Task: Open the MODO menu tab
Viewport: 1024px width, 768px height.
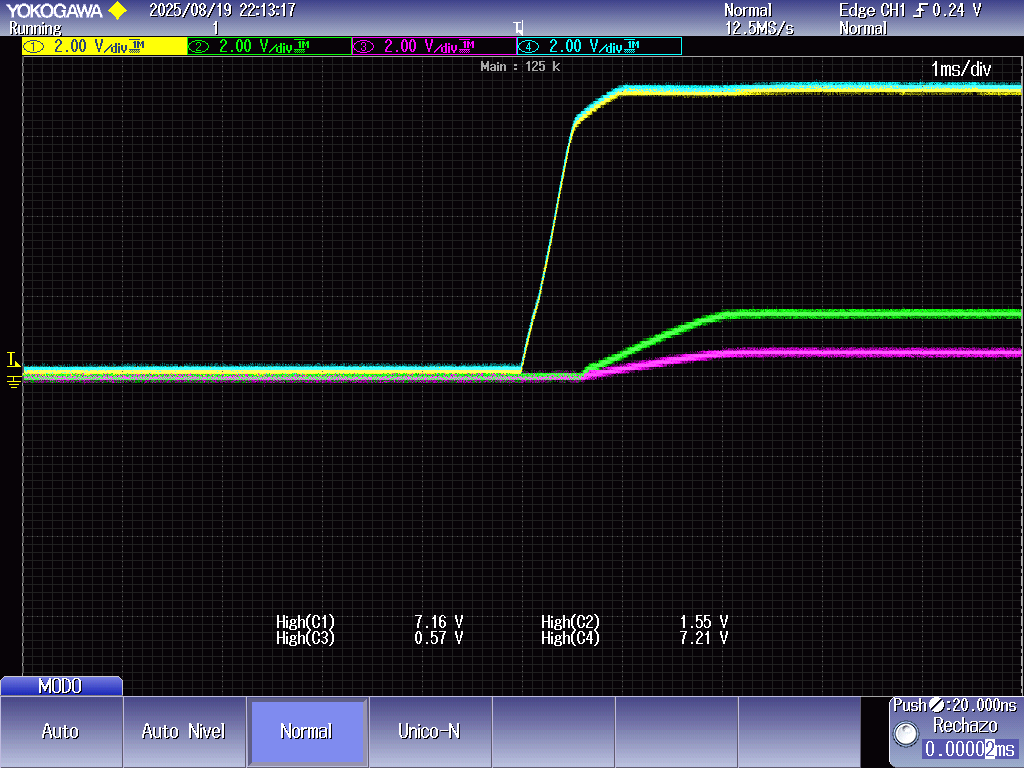Action: (61, 687)
